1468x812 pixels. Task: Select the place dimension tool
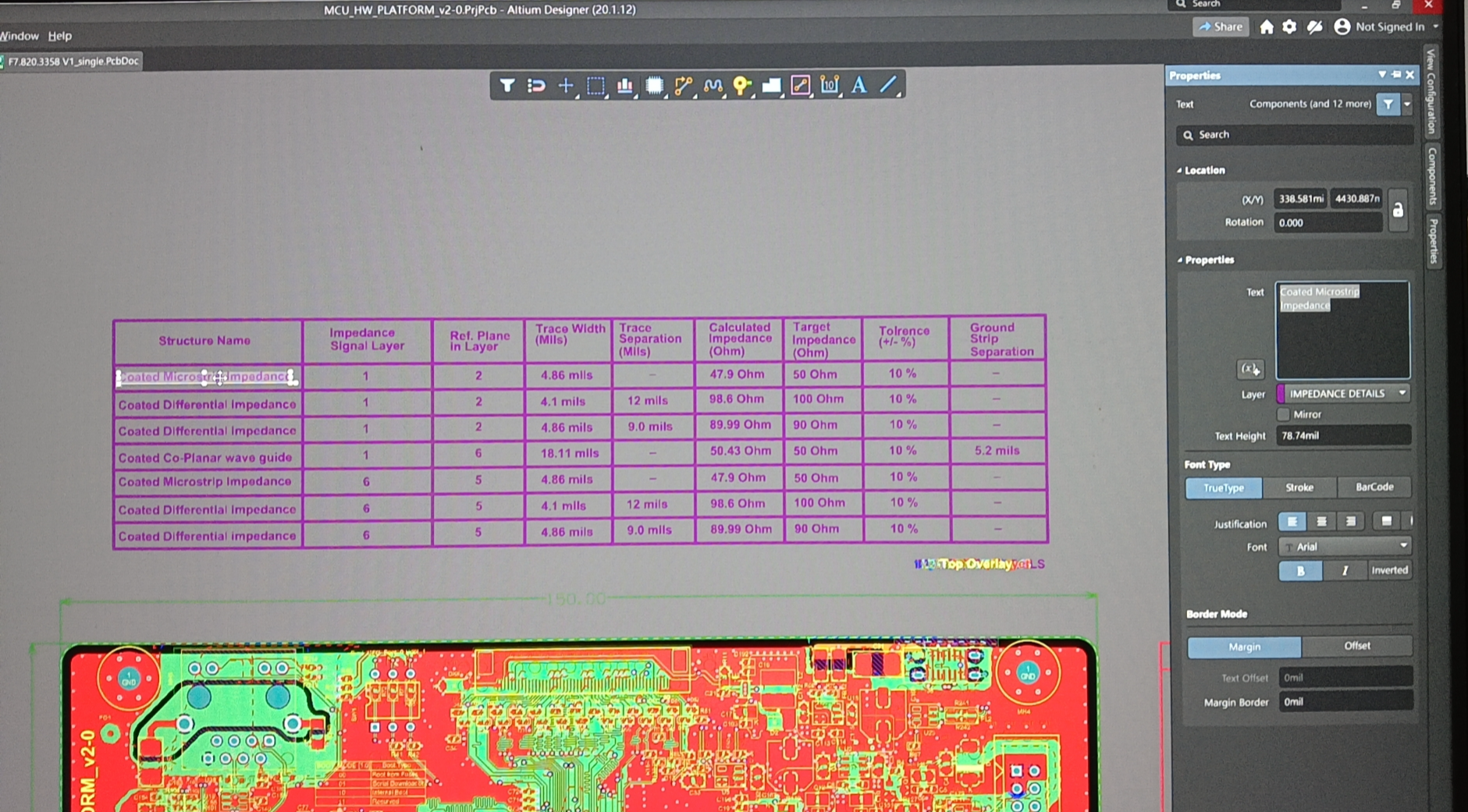830,86
